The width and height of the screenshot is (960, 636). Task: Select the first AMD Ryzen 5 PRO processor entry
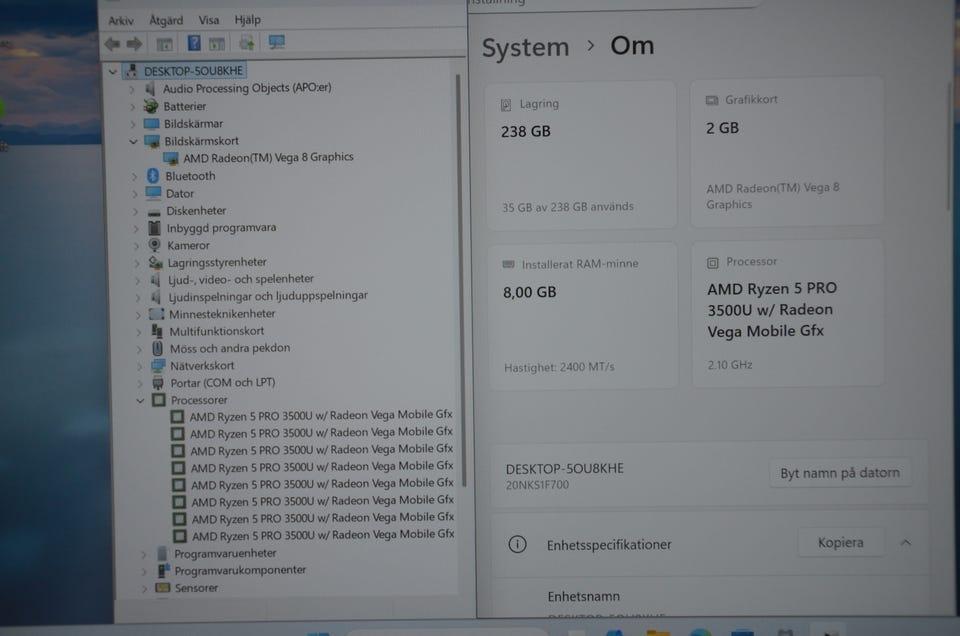pyautogui.click(x=321, y=416)
